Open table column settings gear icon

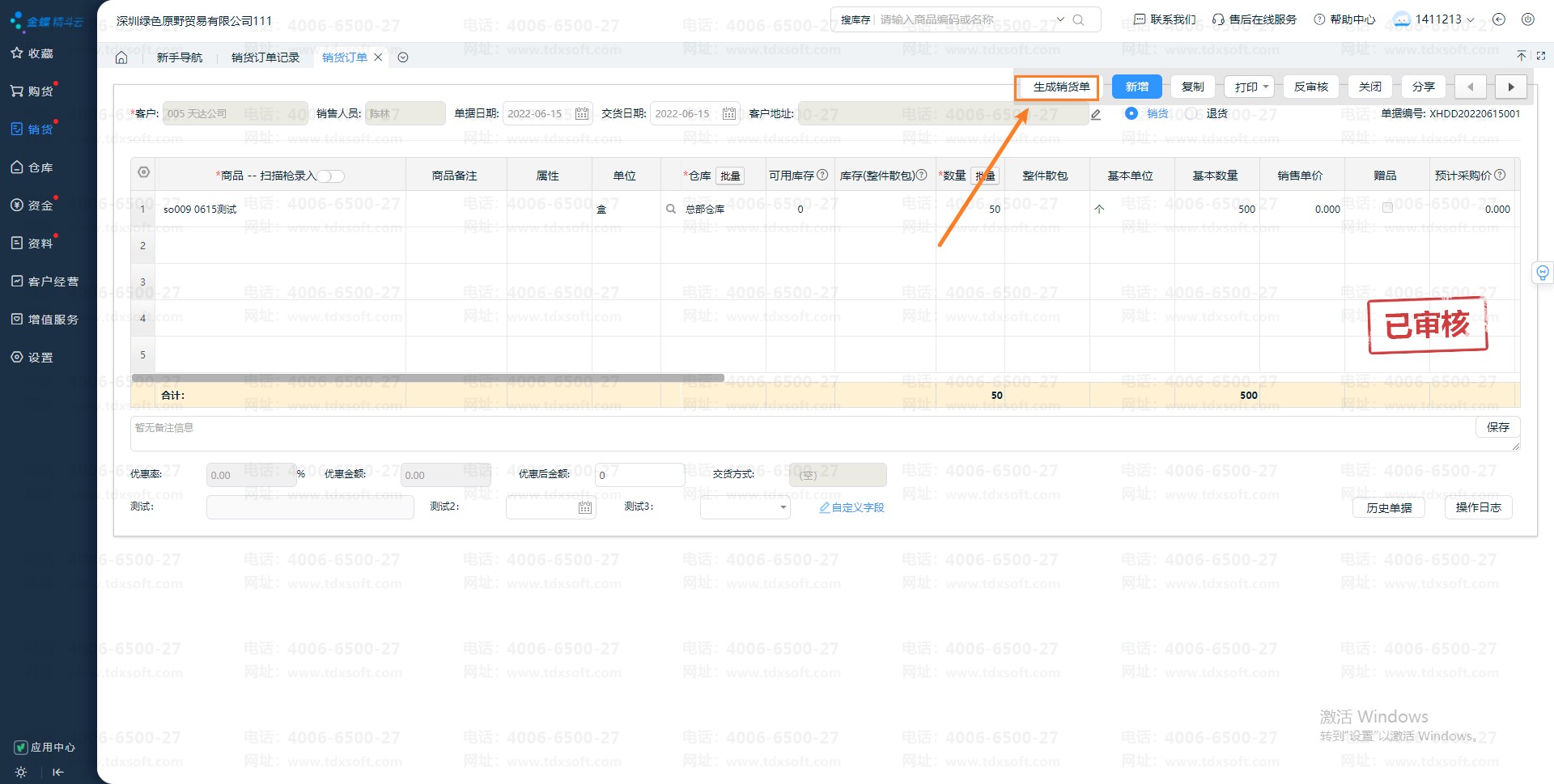point(143,172)
